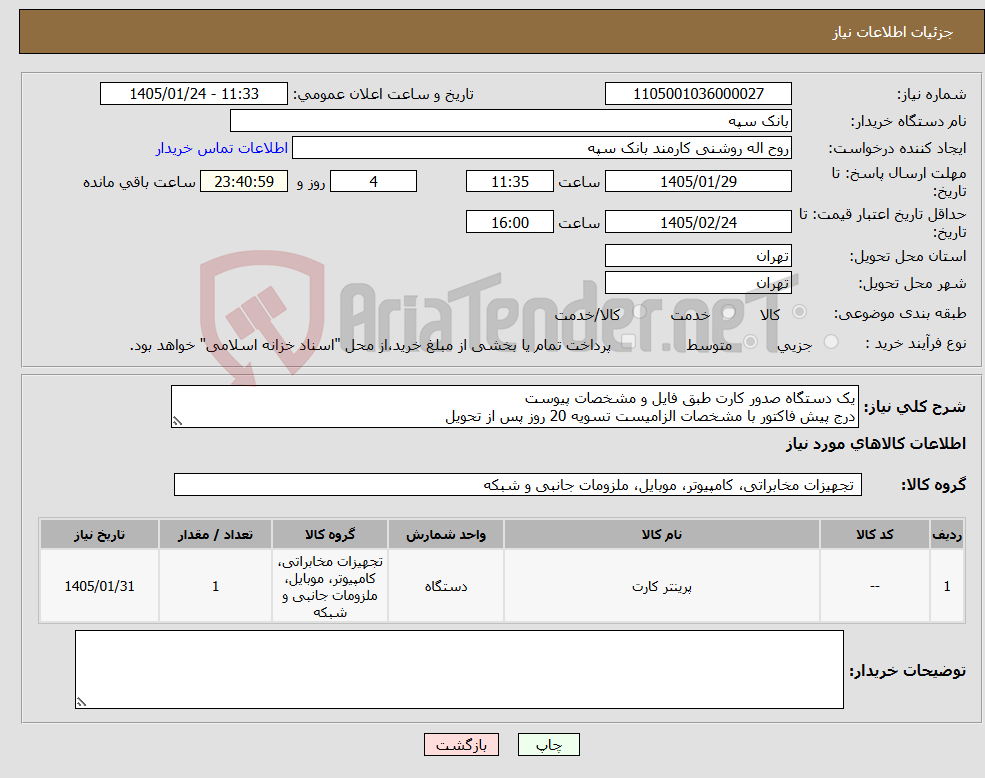Click the price validity time 16:00
The image size is (985, 778).
(509, 222)
